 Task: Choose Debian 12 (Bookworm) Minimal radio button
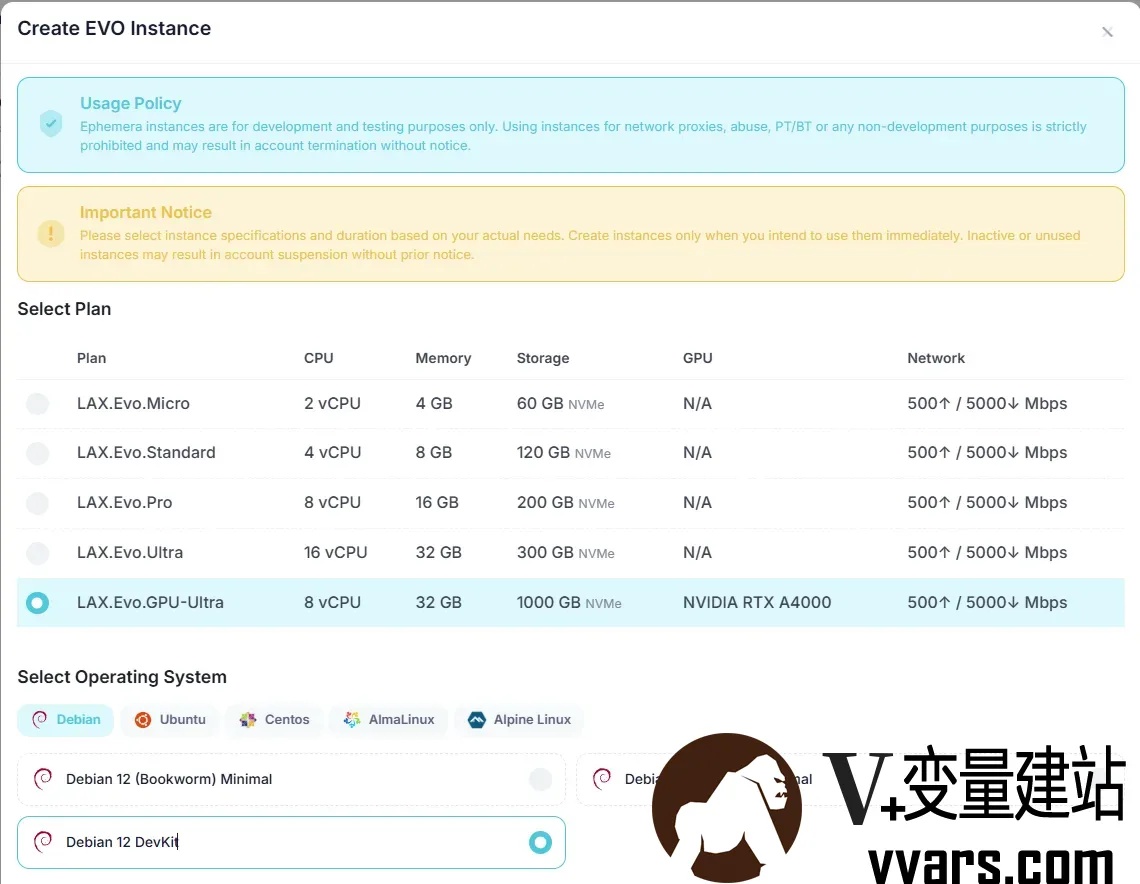tap(540, 779)
